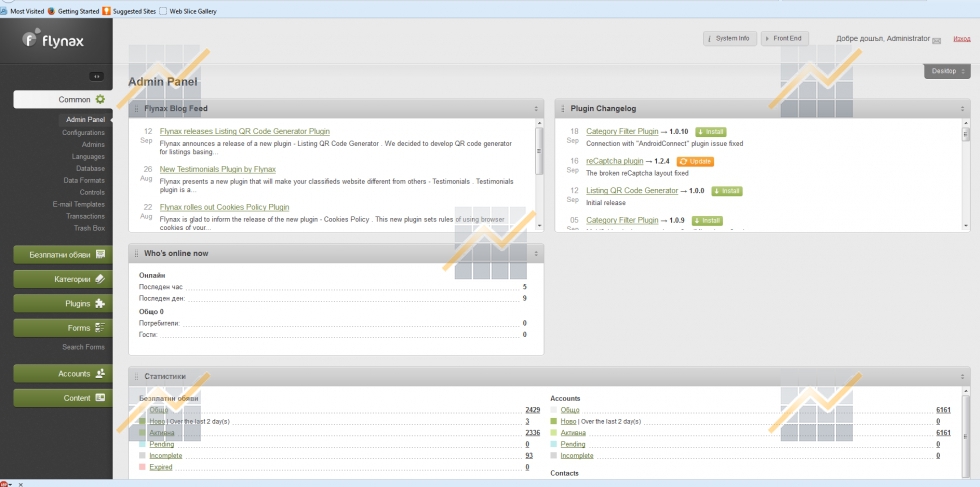Click the System Info button

[x=730, y=39]
